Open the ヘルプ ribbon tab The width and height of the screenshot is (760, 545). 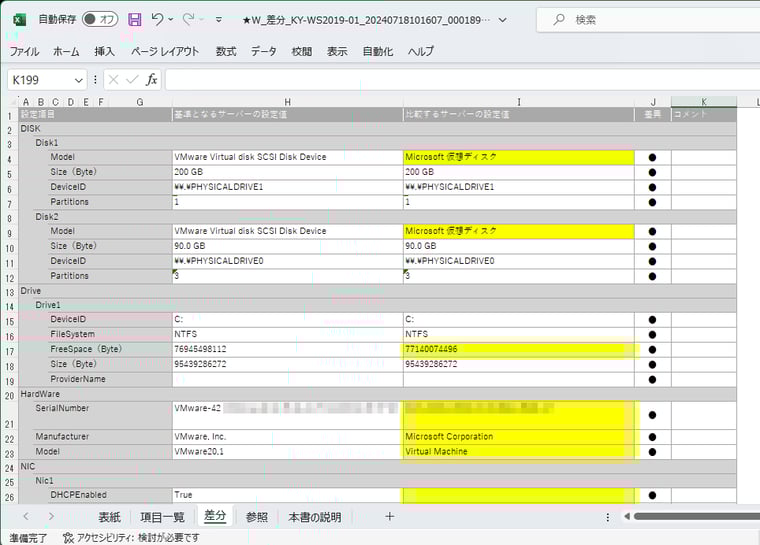tap(421, 51)
